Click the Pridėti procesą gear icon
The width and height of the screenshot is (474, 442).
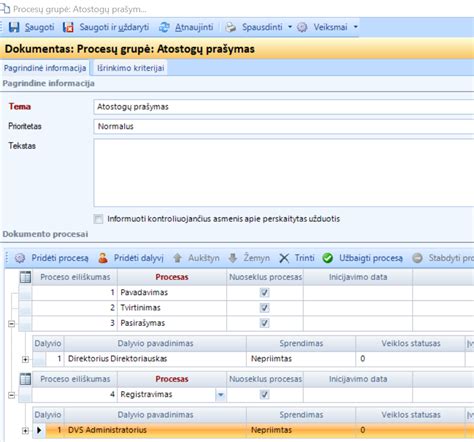(x=20, y=258)
